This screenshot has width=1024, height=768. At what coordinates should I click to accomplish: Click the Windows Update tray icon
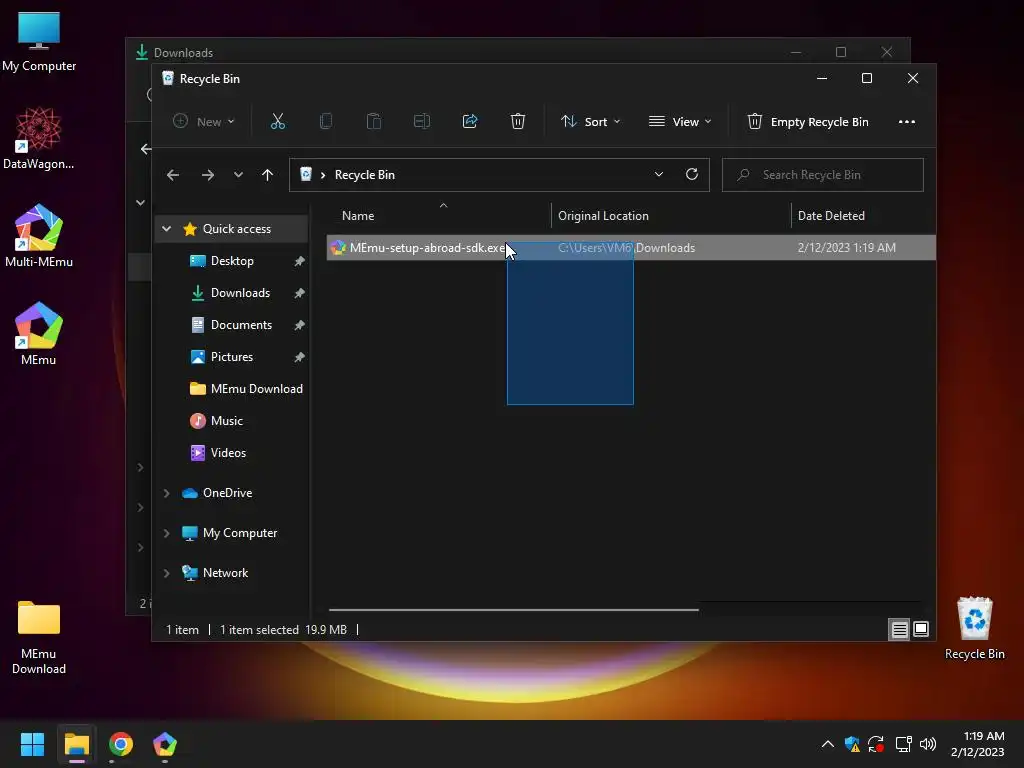(x=876, y=744)
